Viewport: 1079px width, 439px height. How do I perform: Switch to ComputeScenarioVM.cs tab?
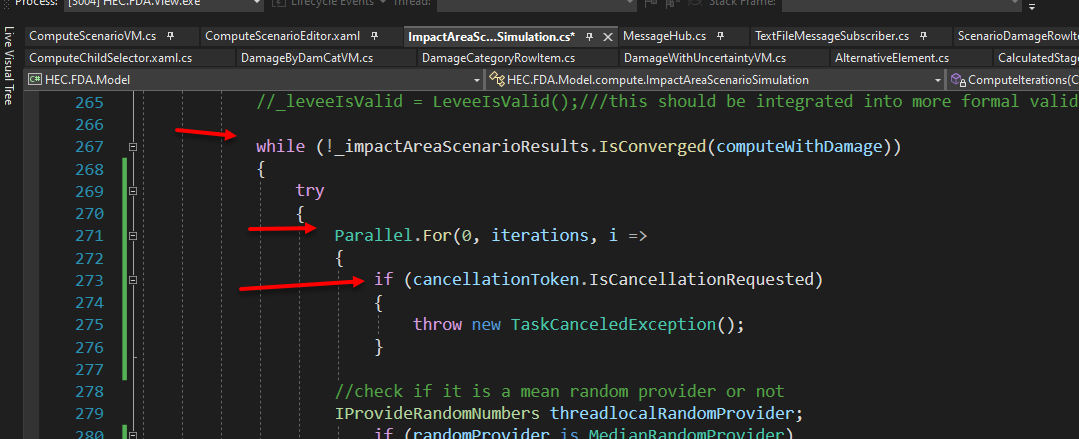[92, 36]
